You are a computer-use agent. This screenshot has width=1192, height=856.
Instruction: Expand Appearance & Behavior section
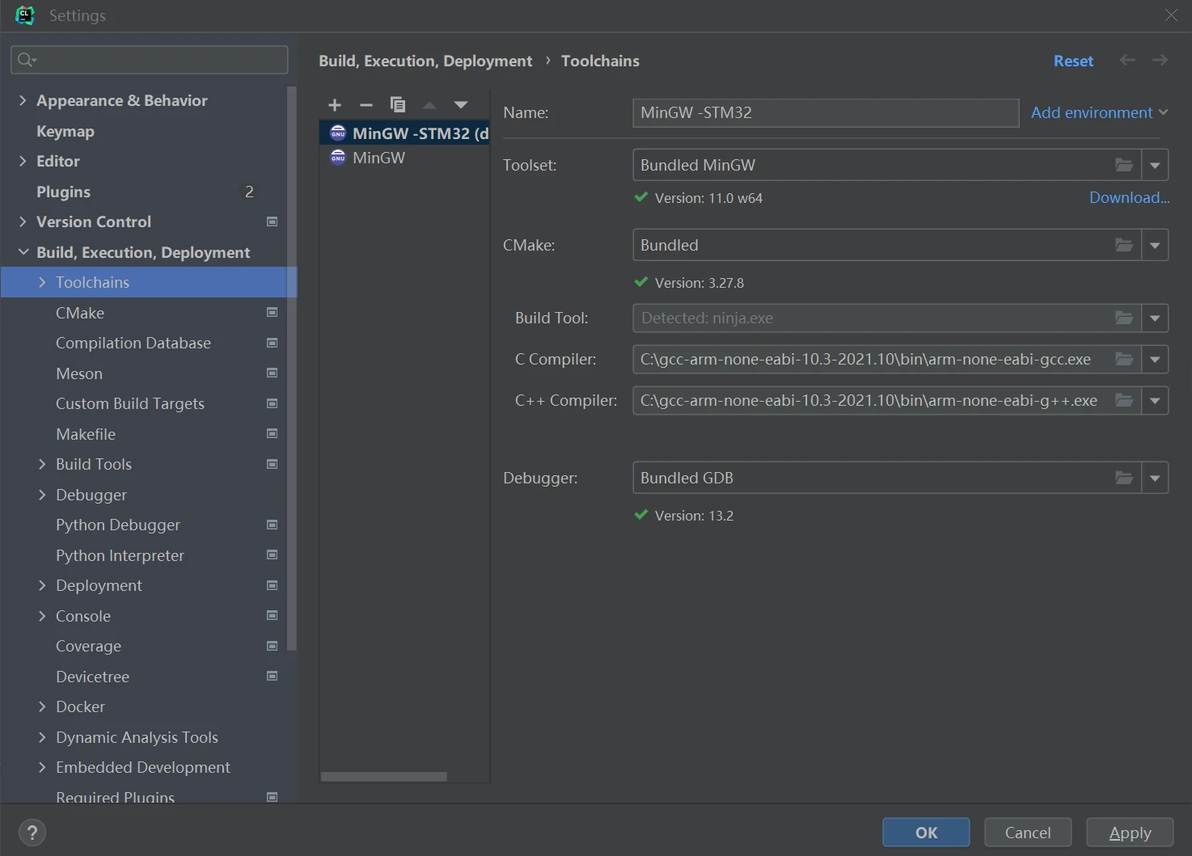[x=23, y=100]
